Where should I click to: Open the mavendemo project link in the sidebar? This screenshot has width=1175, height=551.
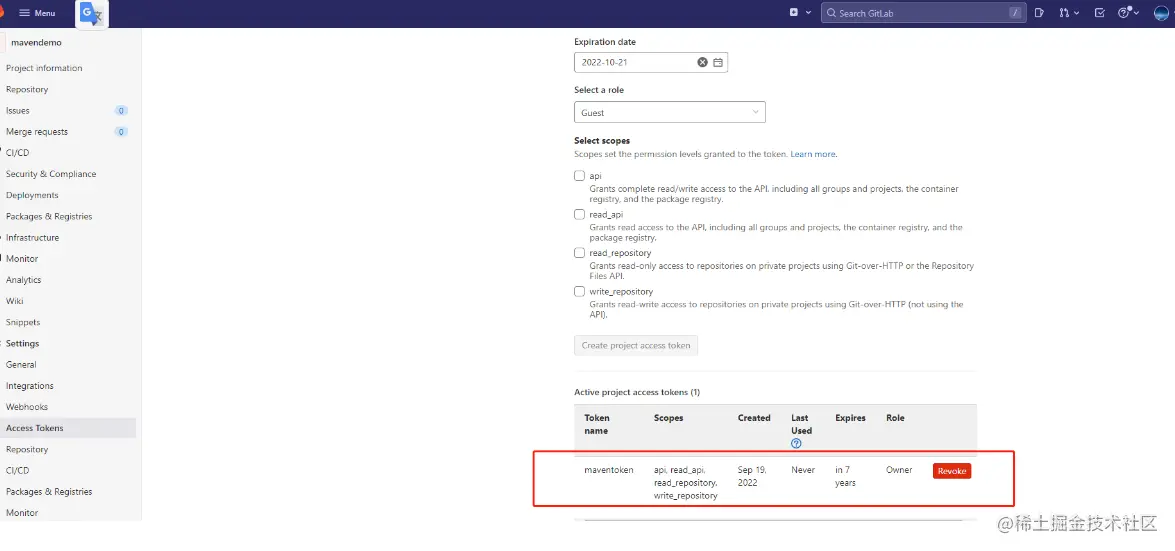click(x=37, y=43)
